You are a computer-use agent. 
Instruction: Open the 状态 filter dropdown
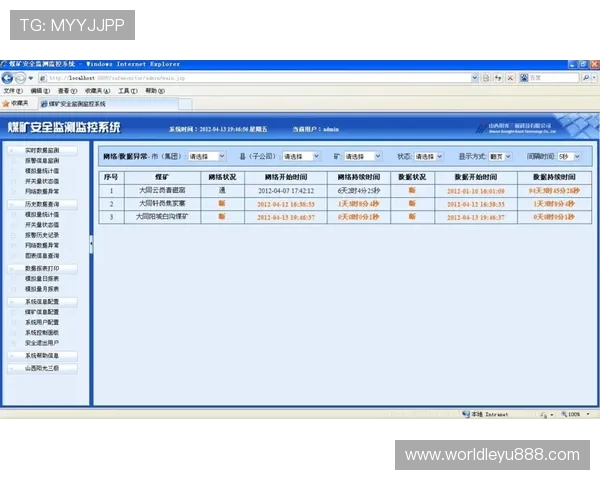(x=429, y=156)
